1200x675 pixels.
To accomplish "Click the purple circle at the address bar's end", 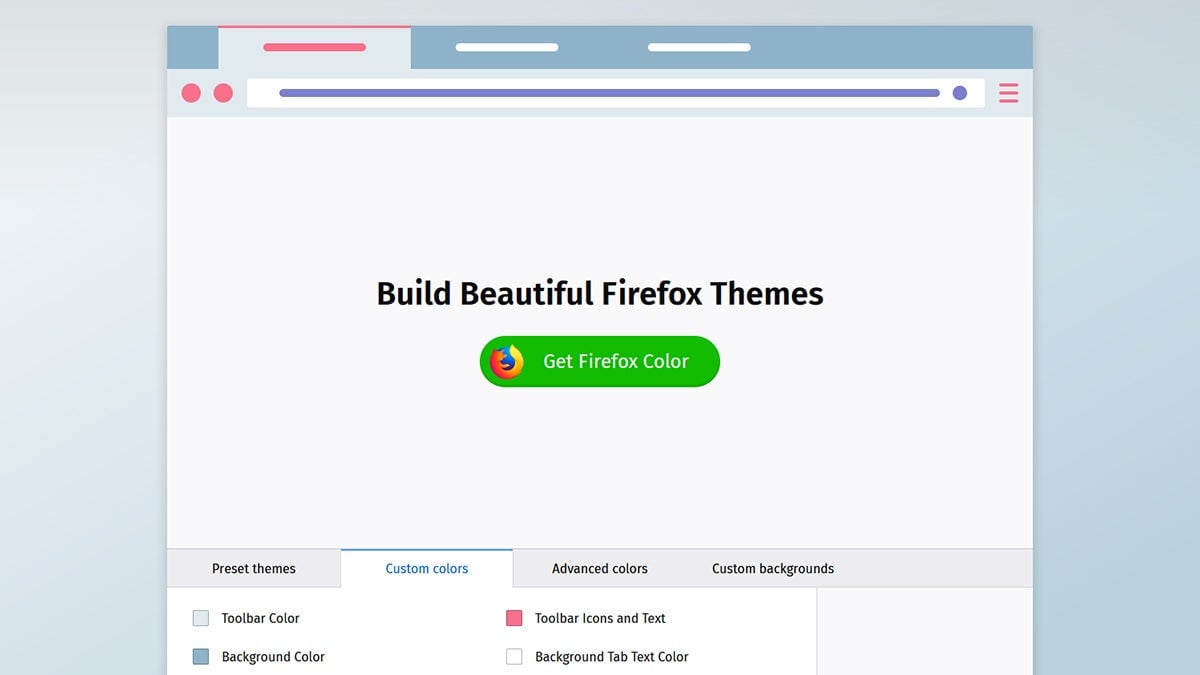I will click(x=960, y=92).
